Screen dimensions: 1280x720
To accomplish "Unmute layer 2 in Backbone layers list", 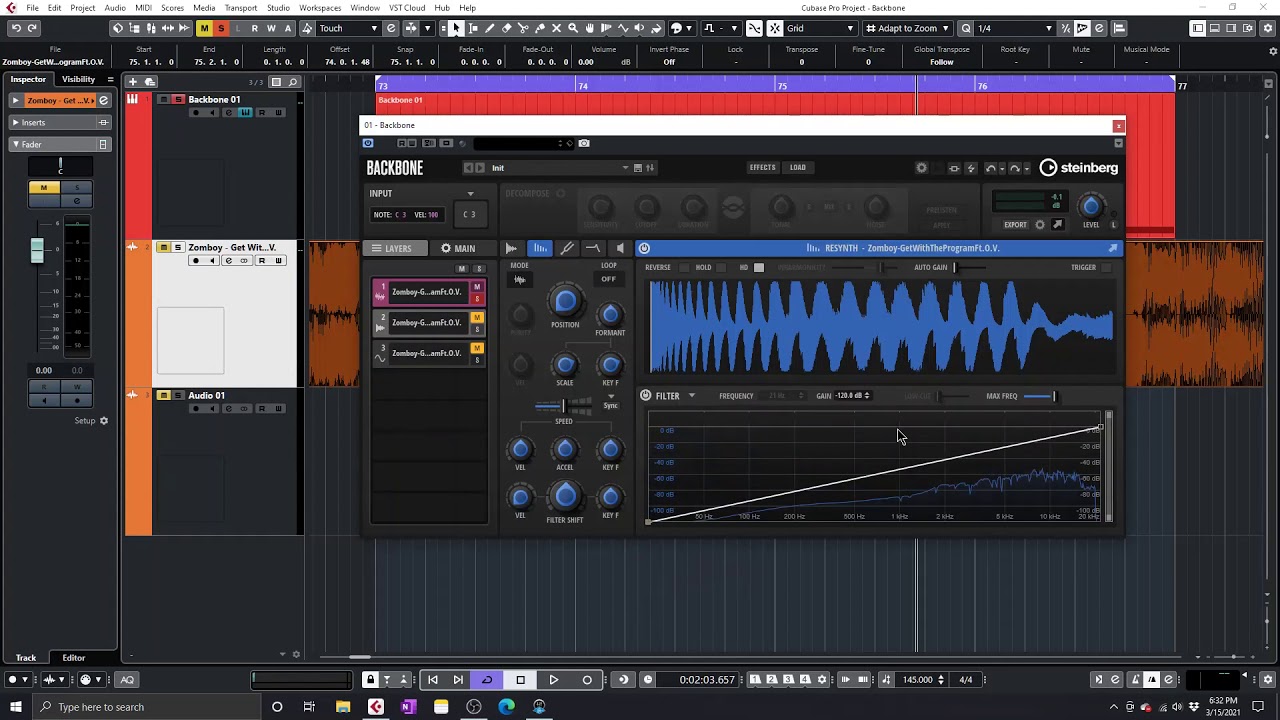I will click(477, 318).
